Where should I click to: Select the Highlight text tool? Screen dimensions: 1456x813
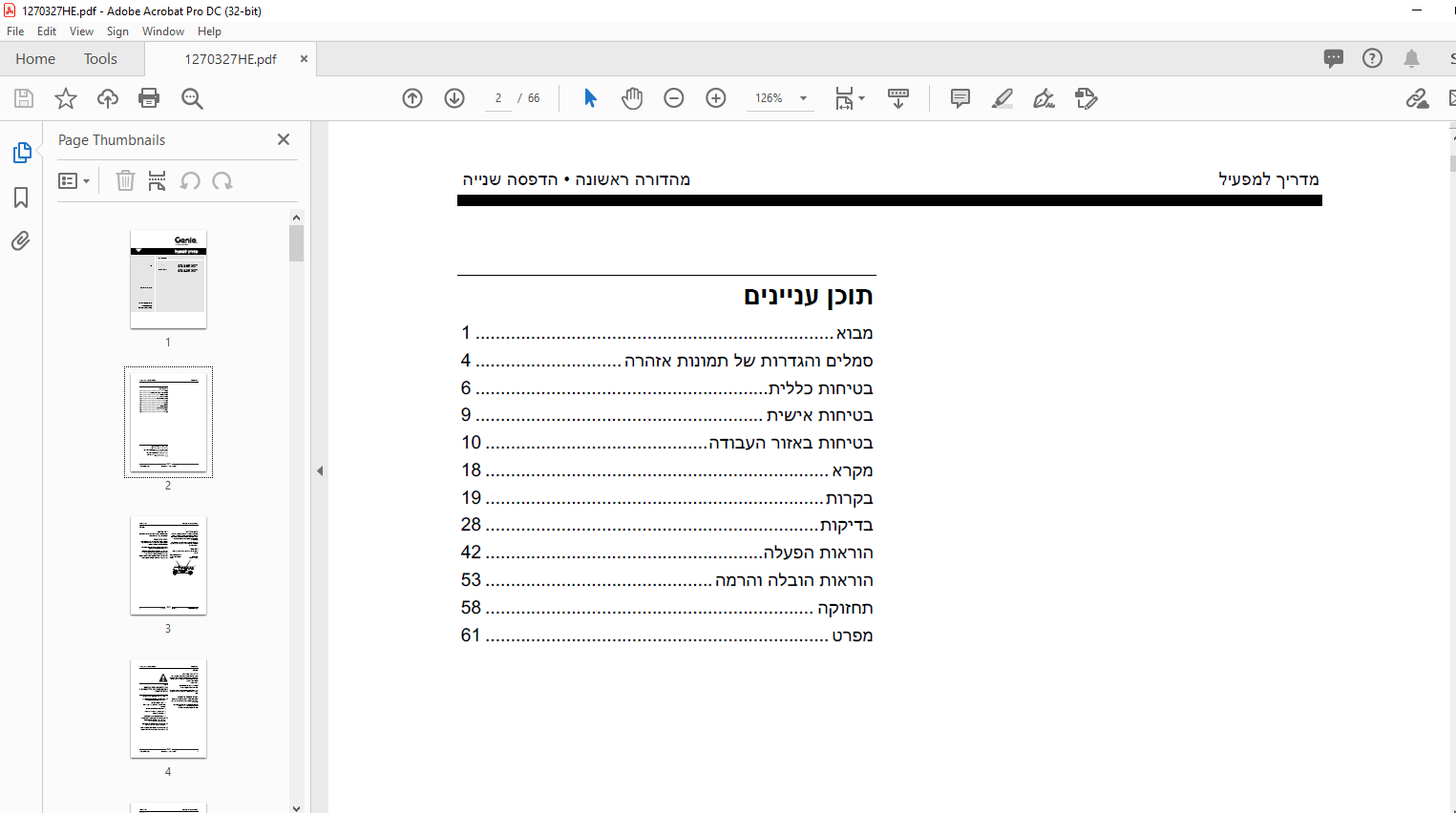tap(1002, 98)
